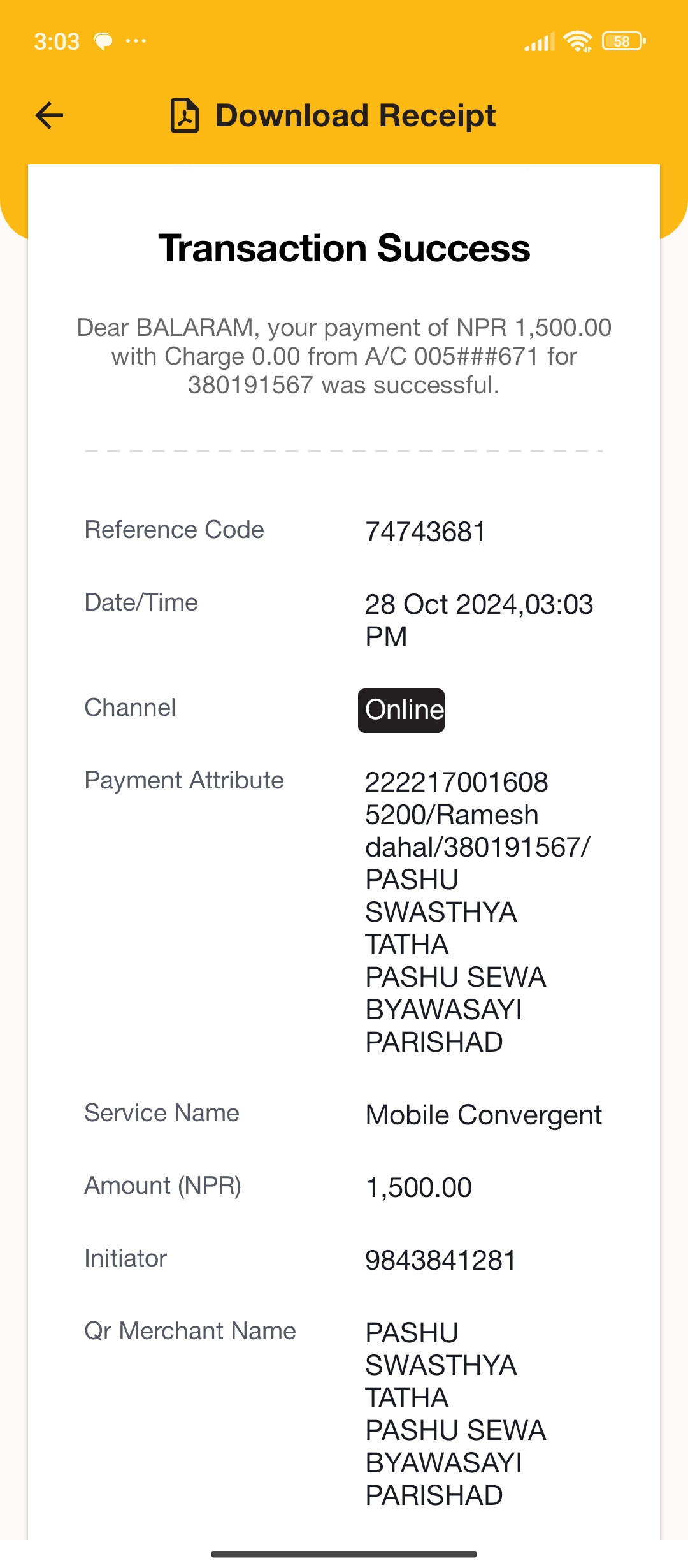Click the PDF receipt document icon
Screen dimensions: 688x1568
(185, 115)
